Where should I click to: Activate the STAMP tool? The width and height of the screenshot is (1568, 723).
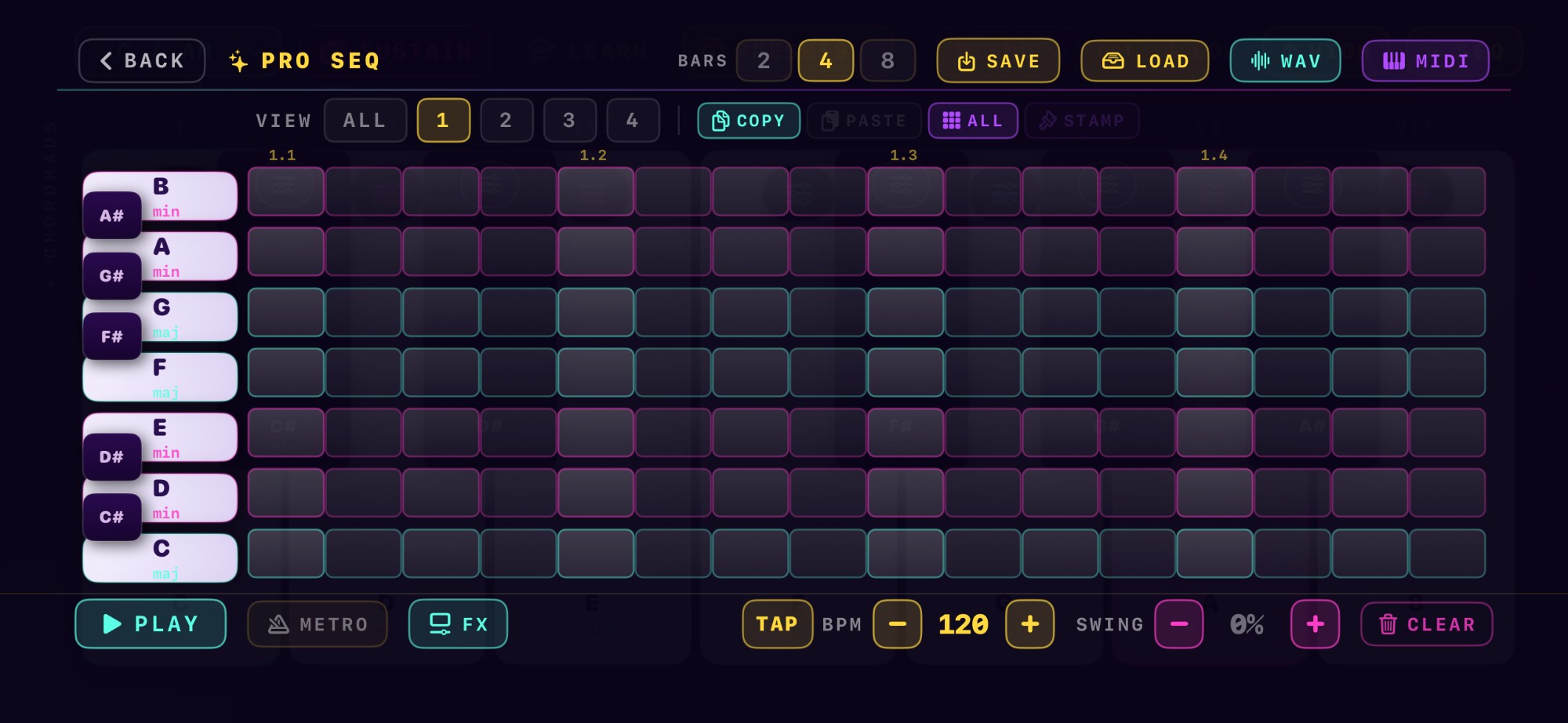coord(1082,121)
